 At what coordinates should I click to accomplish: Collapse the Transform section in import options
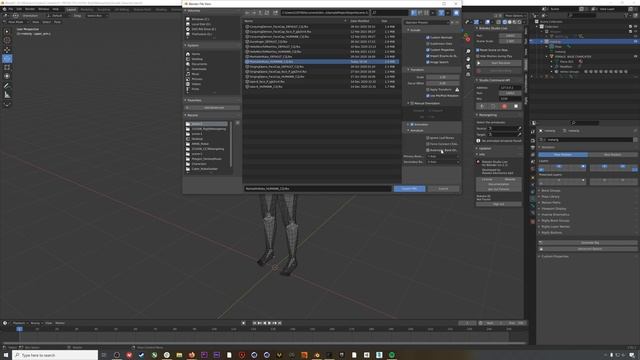(416, 70)
